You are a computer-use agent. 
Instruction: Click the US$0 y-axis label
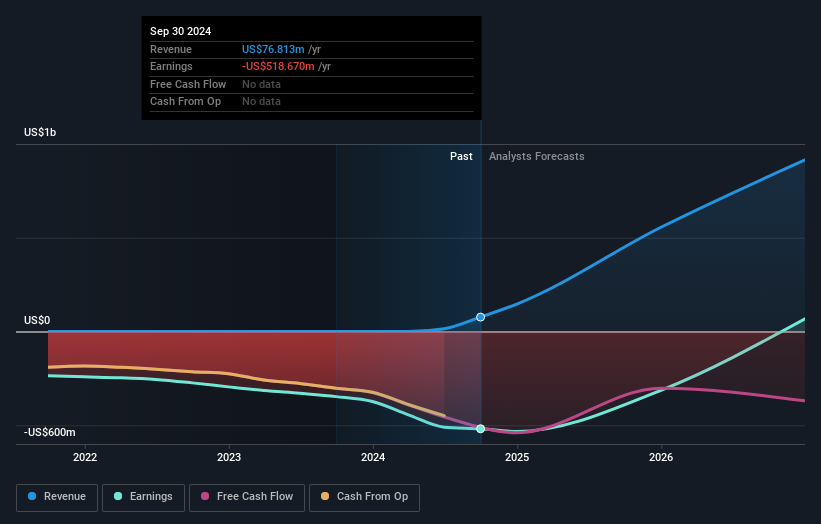click(x=37, y=320)
